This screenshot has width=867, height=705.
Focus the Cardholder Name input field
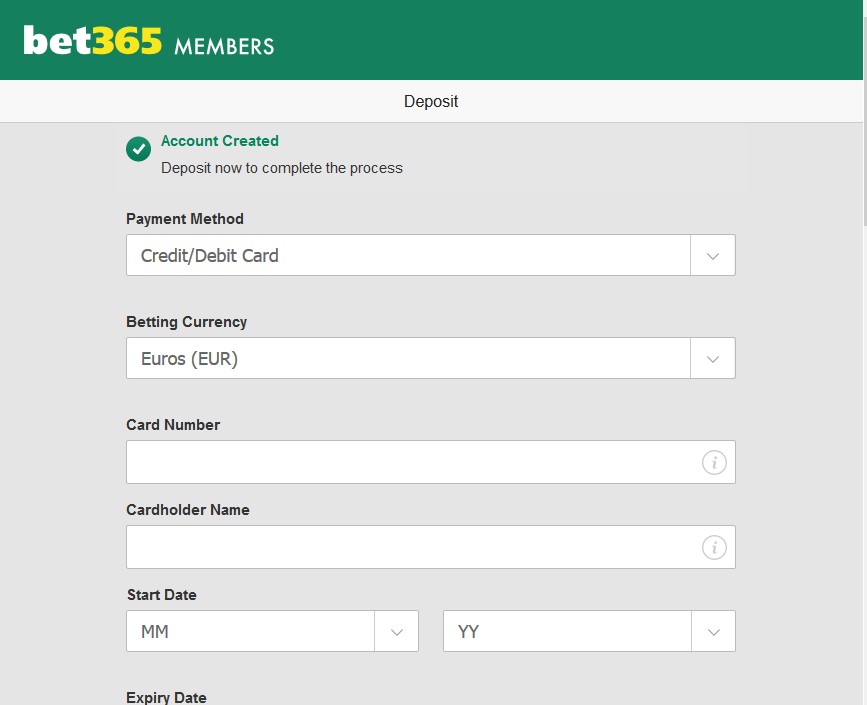[412, 547]
